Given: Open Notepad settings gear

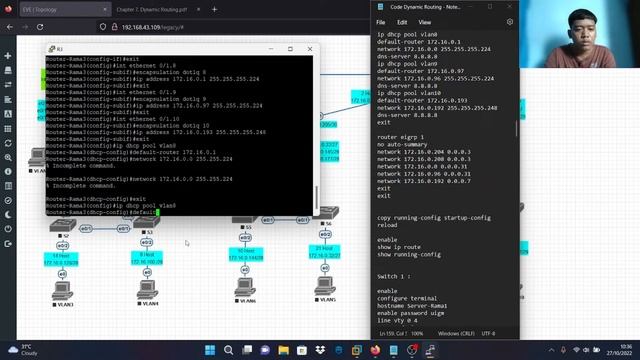Looking at the screenshot, I should 510,22.
